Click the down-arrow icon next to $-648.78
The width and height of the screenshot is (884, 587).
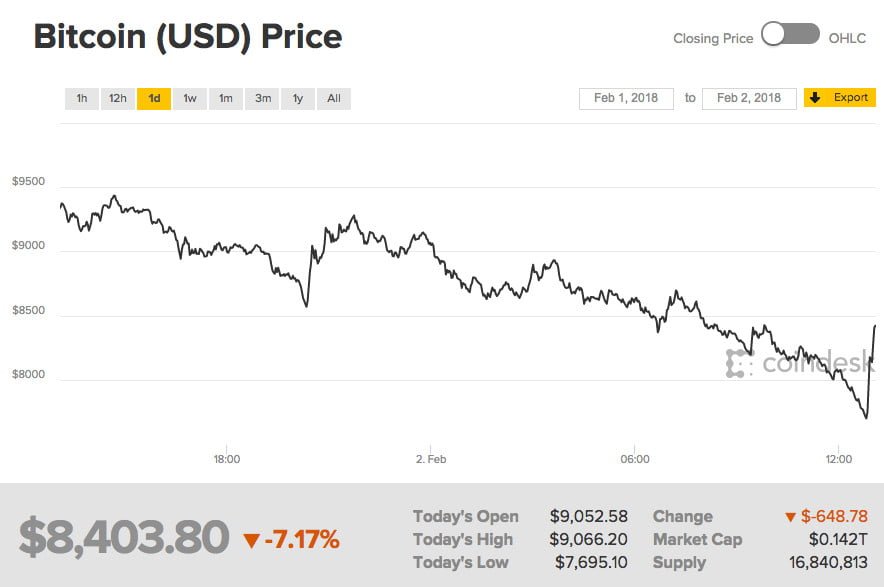790,517
